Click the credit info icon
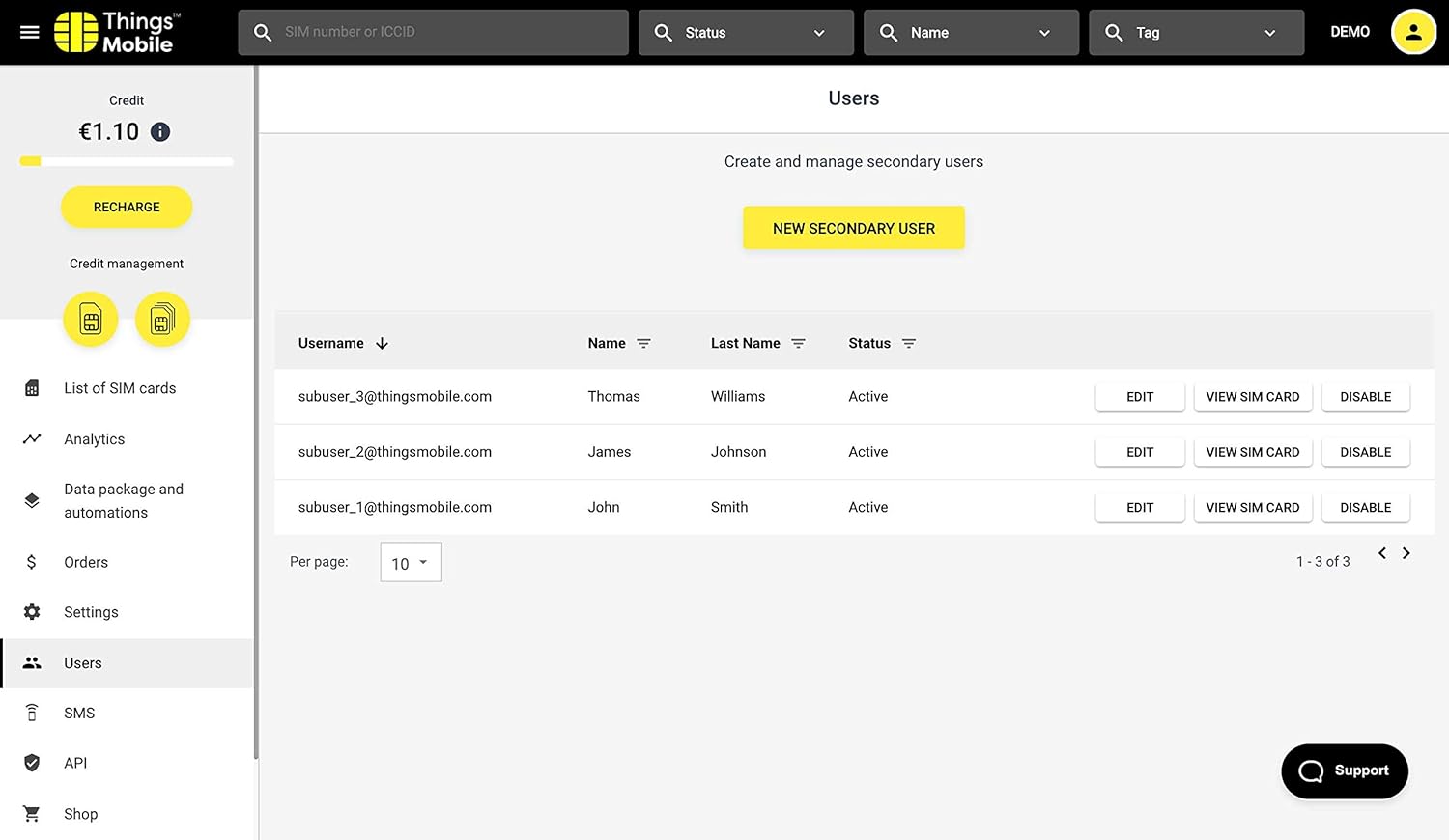 [x=160, y=132]
